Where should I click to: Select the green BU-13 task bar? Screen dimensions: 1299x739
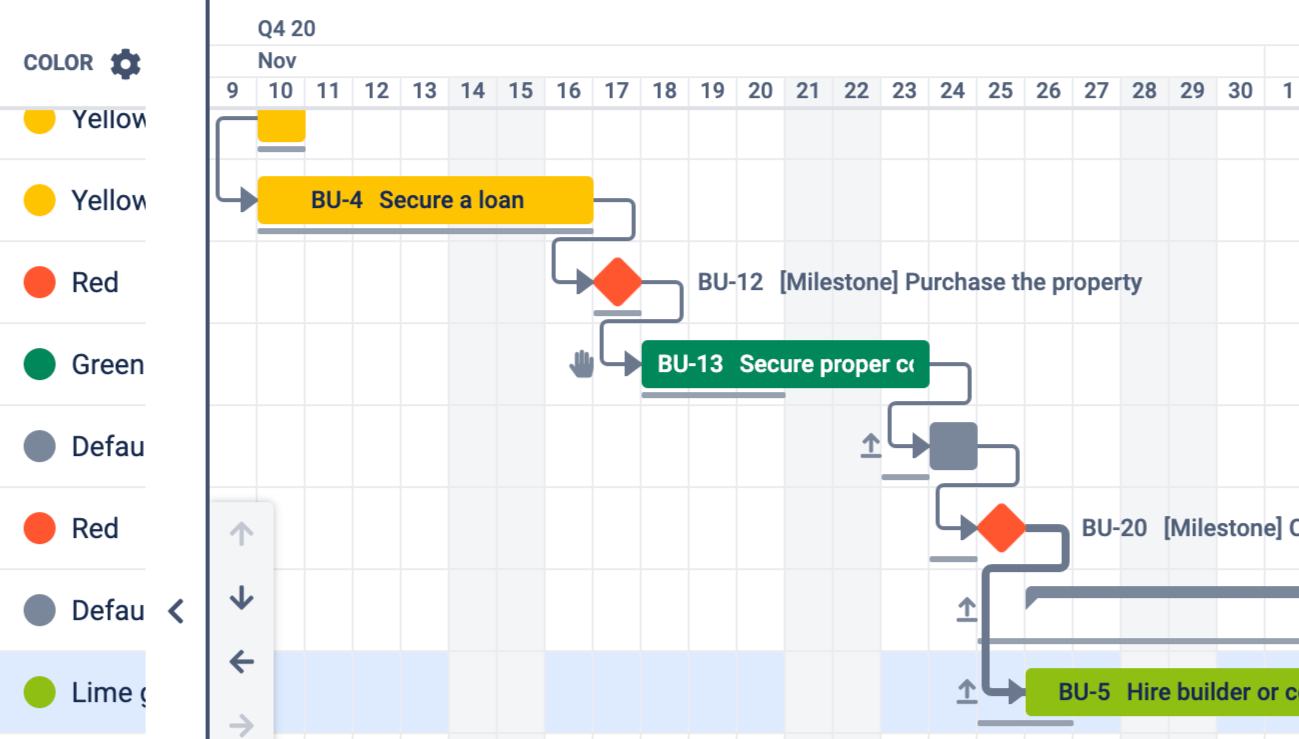pos(785,364)
